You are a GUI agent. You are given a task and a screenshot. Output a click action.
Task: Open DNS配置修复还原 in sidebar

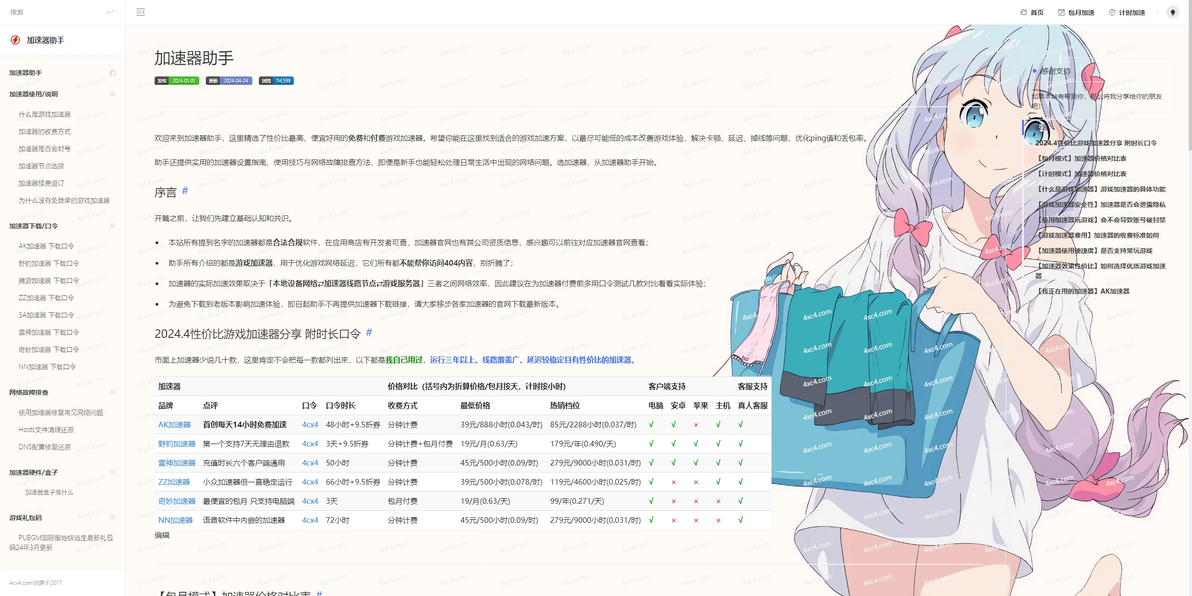coord(45,447)
